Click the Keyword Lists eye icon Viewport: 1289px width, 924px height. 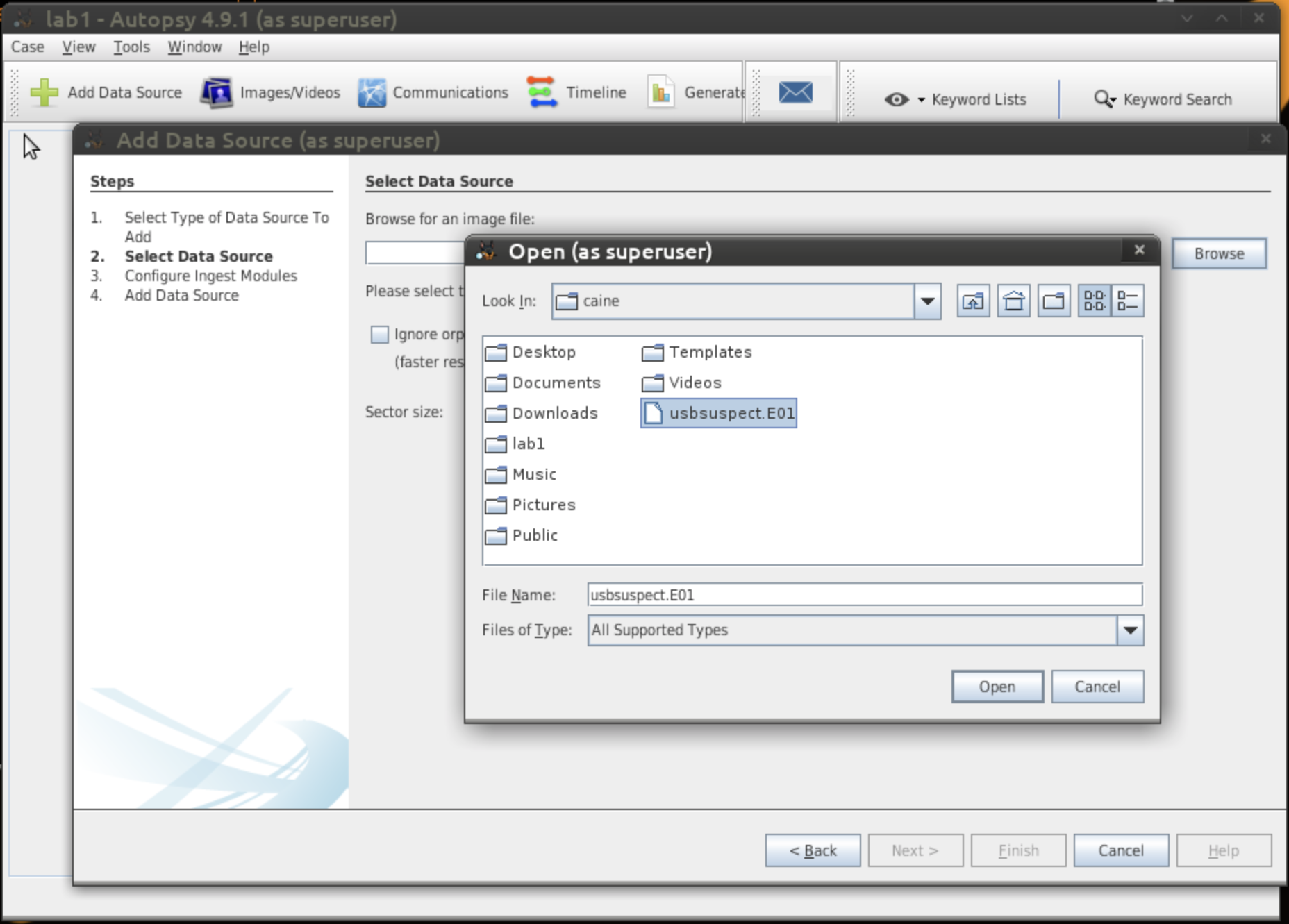(897, 99)
